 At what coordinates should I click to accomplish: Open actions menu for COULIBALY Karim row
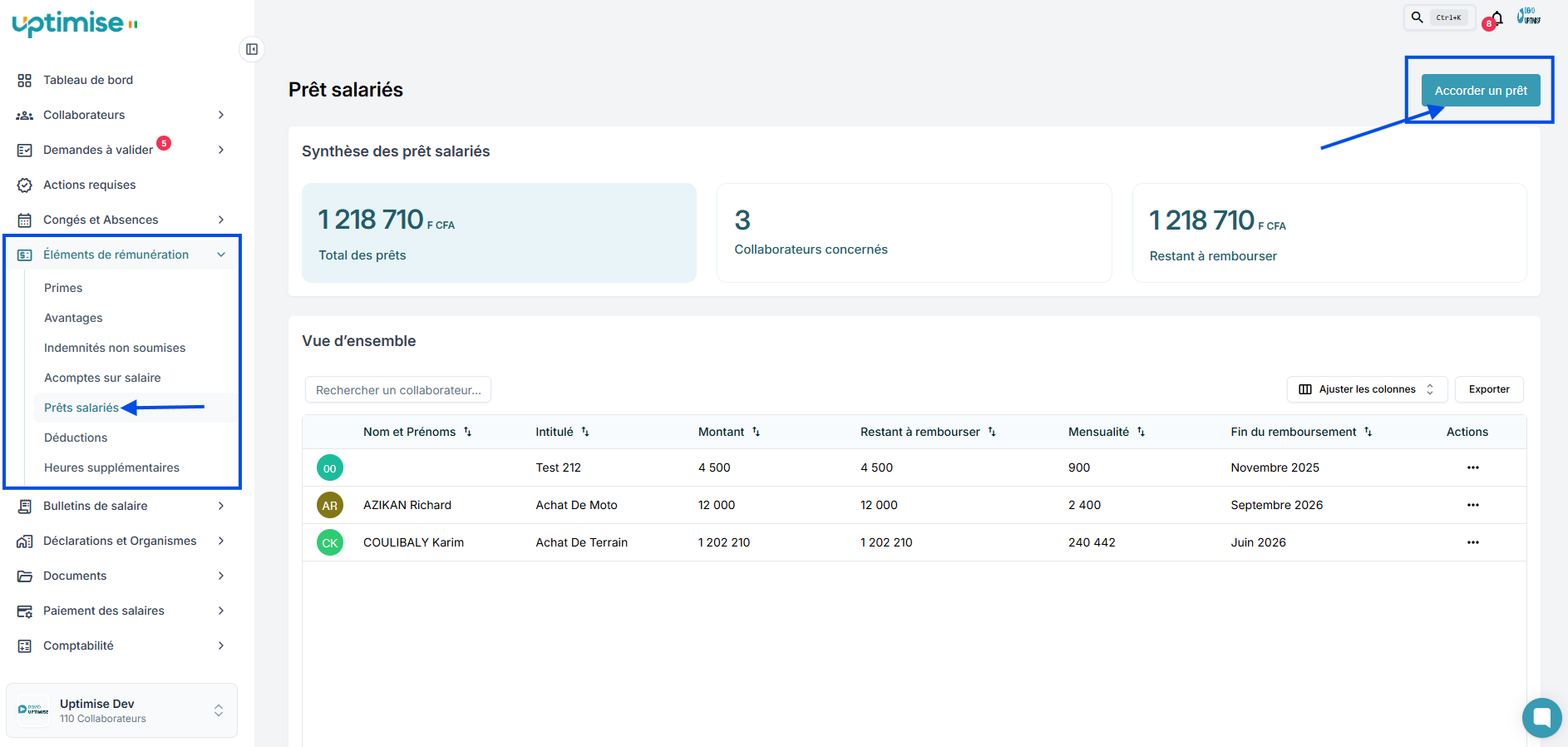pos(1472,542)
